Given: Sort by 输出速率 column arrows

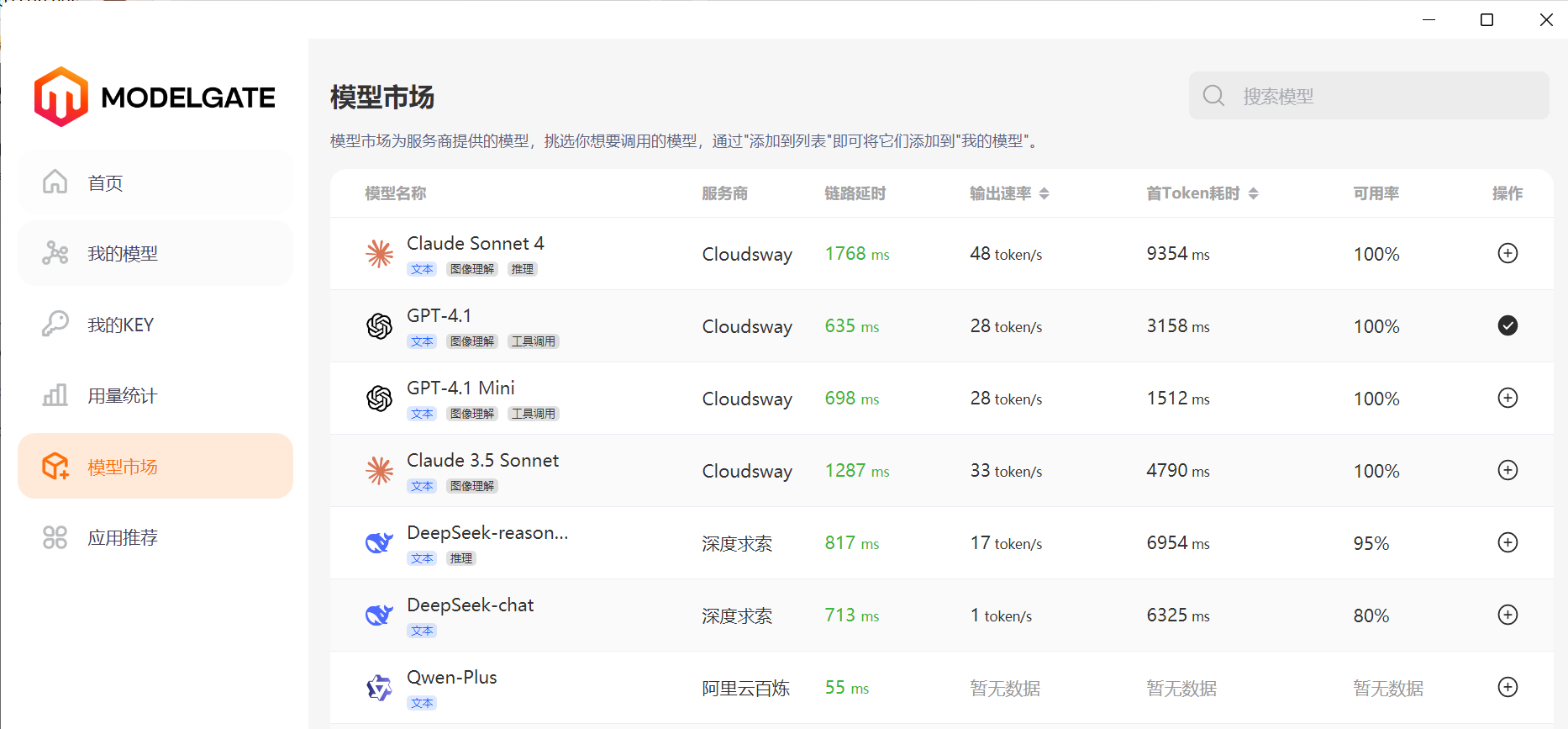Looking at the screenshot, I should 1044,193.
